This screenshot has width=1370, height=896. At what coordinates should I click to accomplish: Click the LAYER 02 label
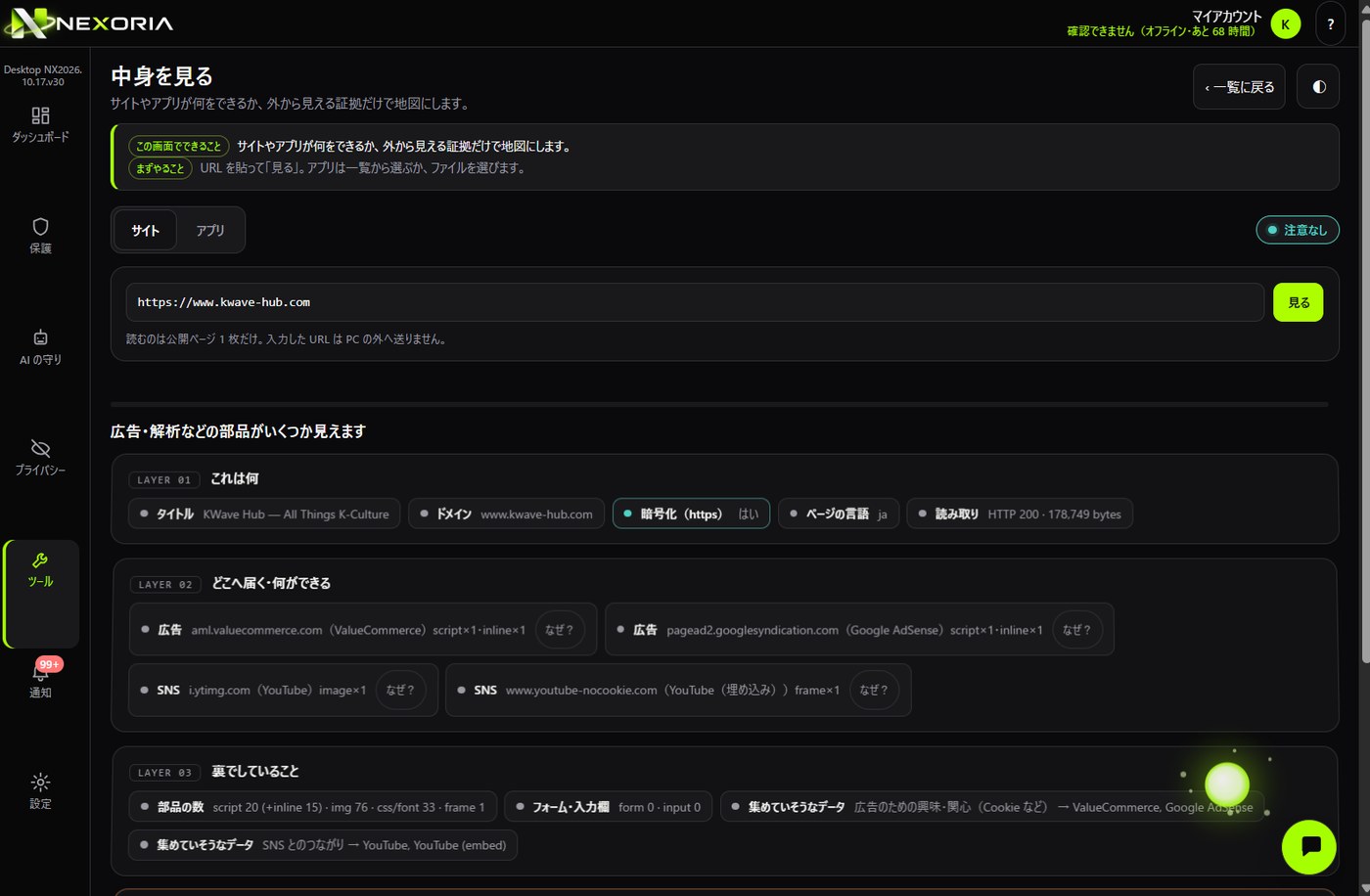(x=165, y=584)
